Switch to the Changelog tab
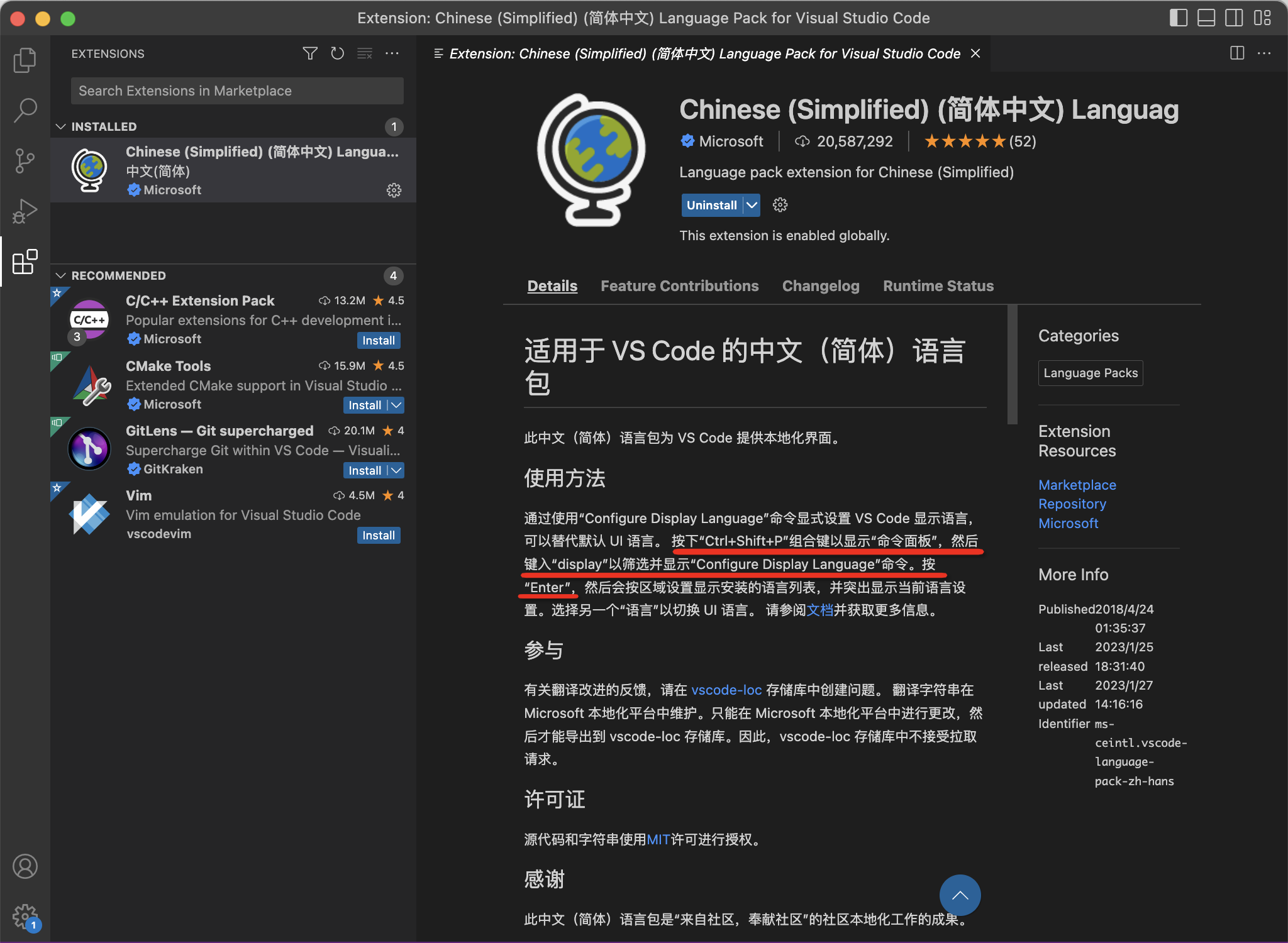The image size is (1288, 943). (821, 286)
